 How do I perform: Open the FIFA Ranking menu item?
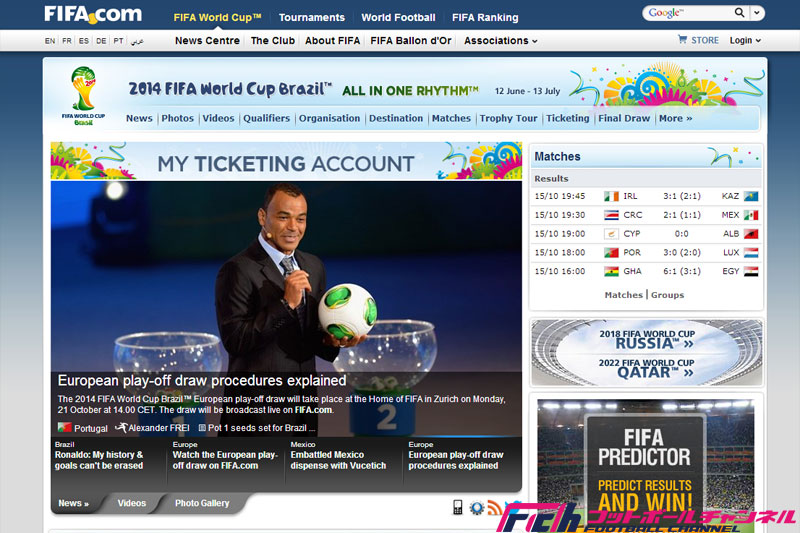click(485, 17)
